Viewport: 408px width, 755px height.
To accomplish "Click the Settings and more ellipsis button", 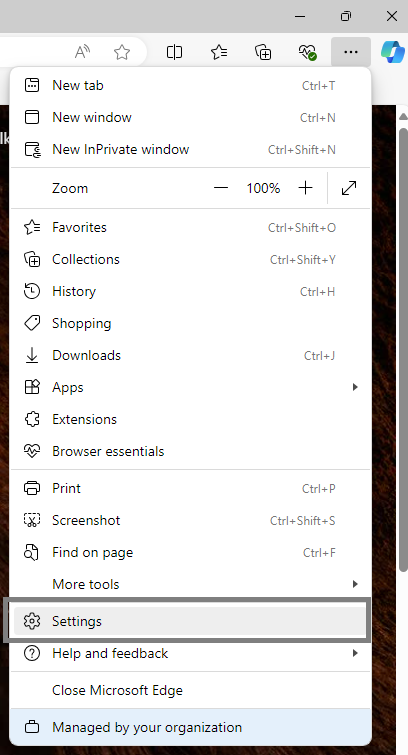I will [x=351, y=52].
